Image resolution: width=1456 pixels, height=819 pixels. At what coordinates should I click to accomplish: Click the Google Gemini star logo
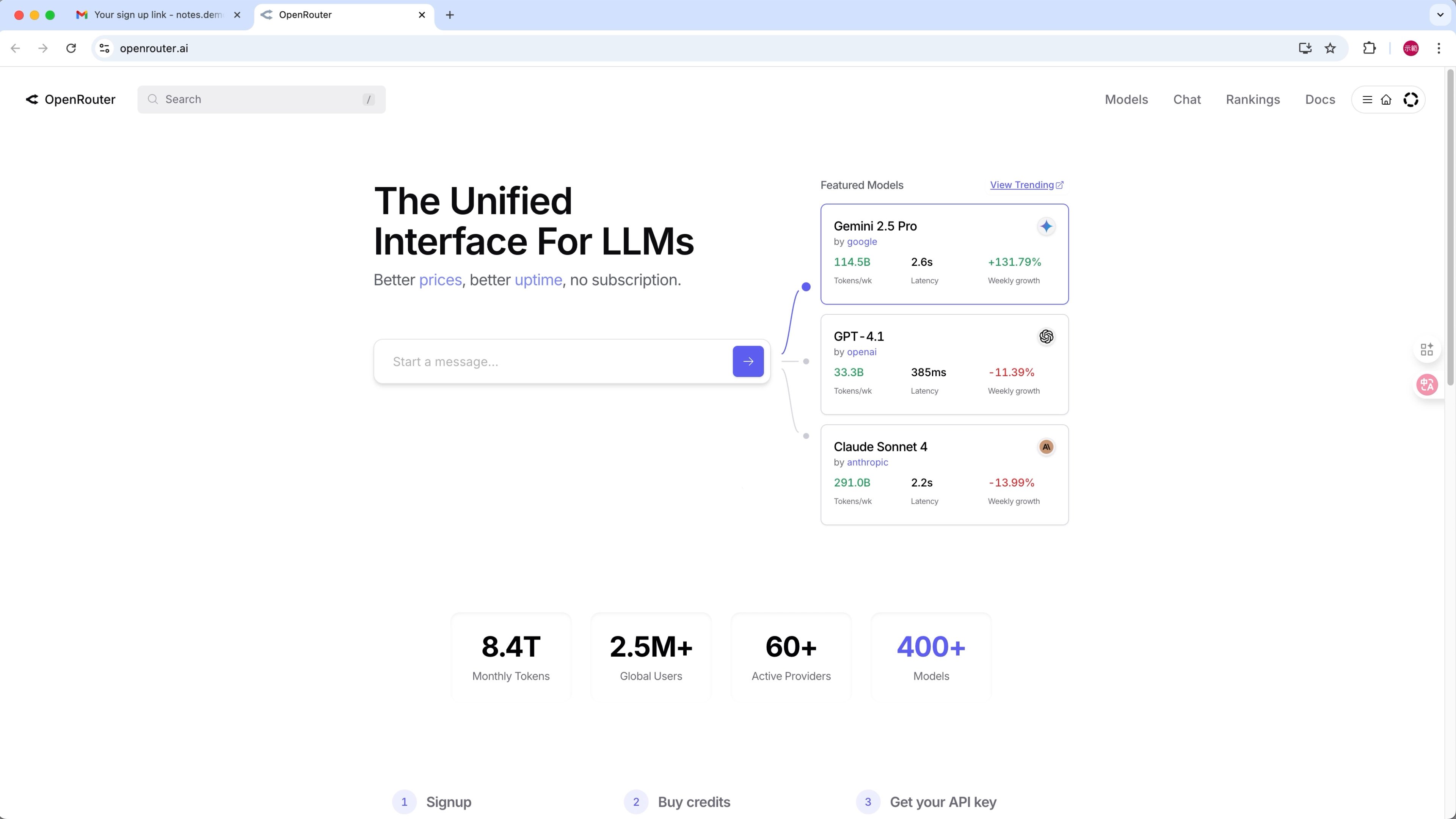coord(1046,227)
